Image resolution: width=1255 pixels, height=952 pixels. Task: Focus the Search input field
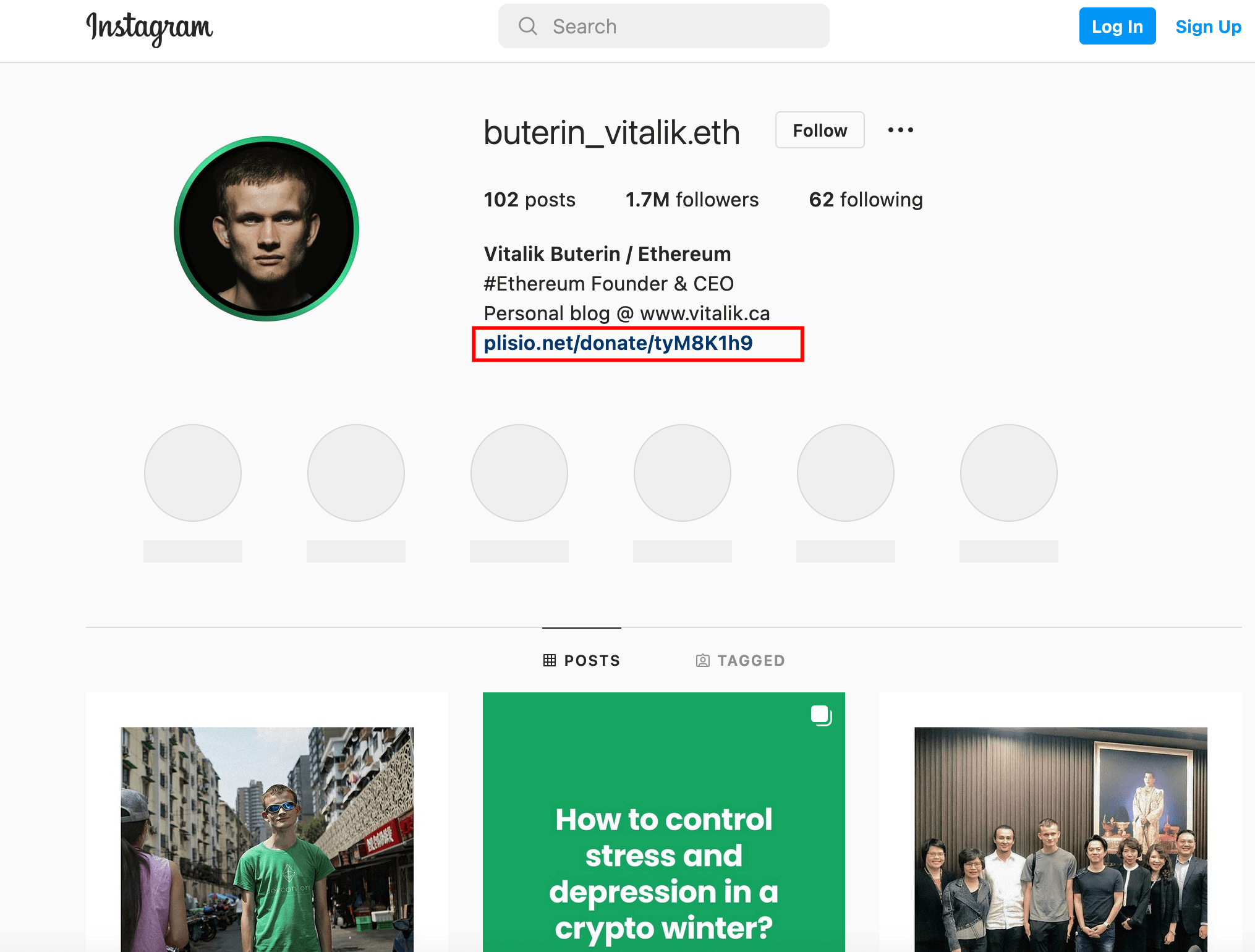click(663, 26)
